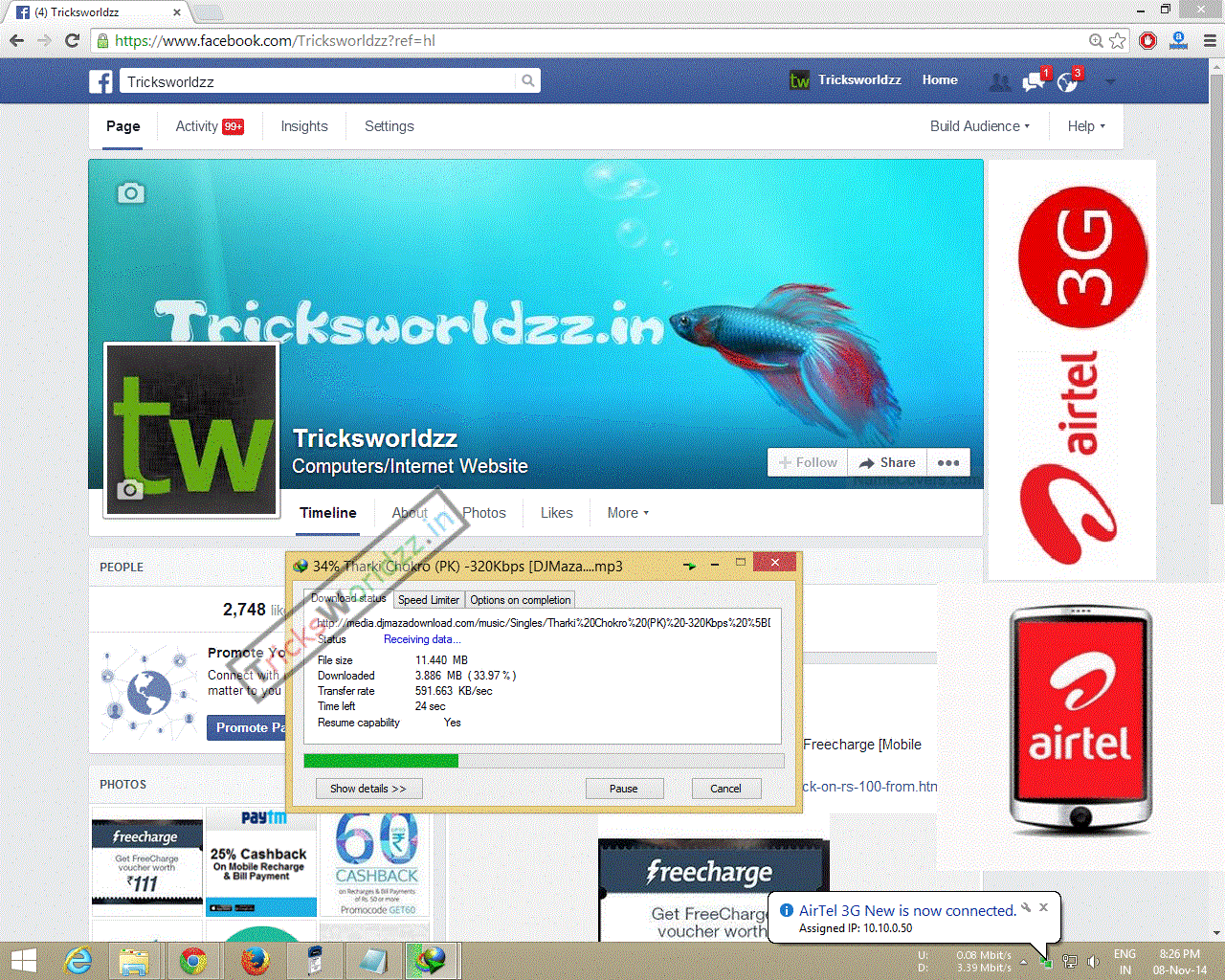Viewport: 1225px width, 980px height.
Task: Open friend requests icon
Action: point(999,82)
